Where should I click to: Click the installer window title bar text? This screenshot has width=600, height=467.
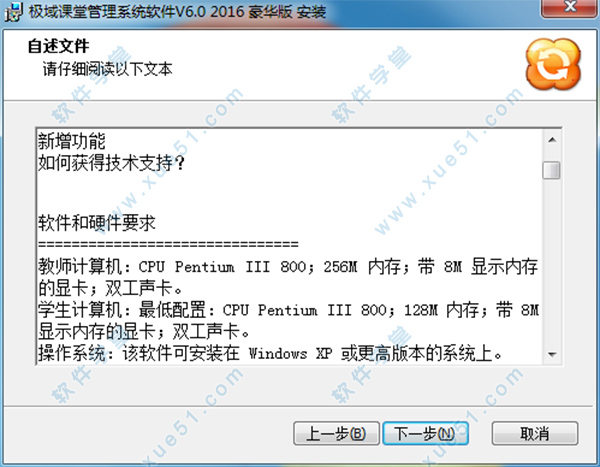point(178,12)
